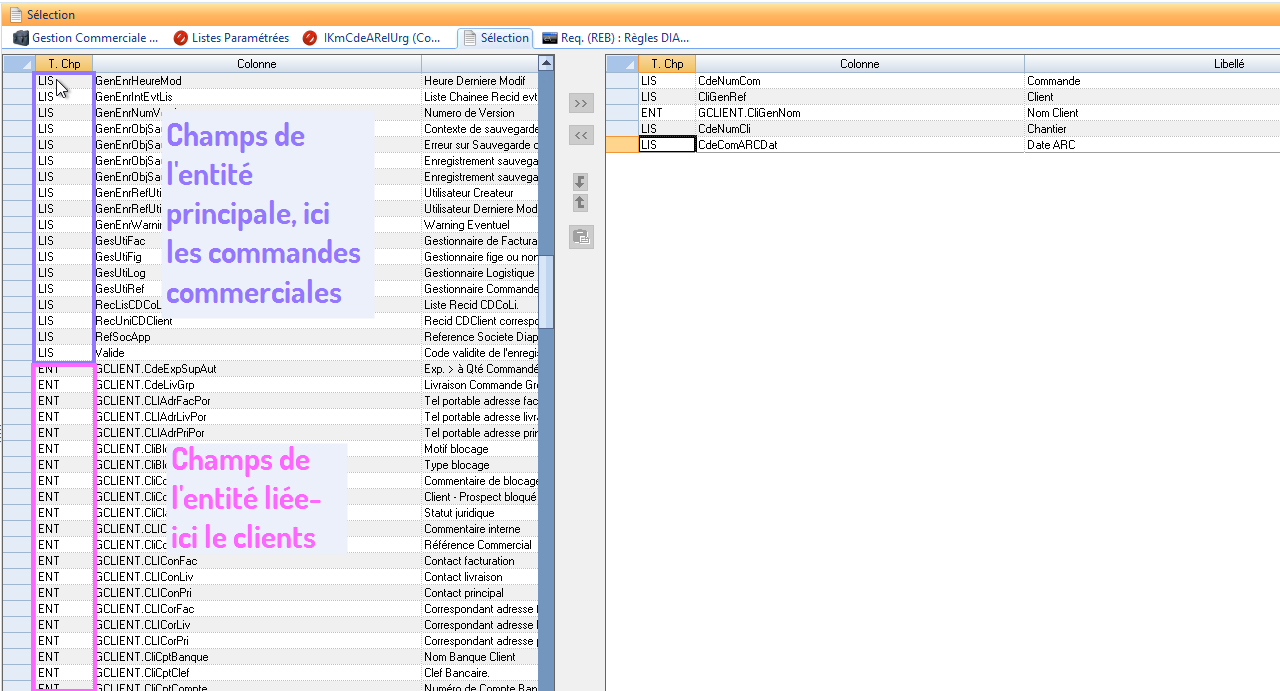Viewport: 1280px width, 691px height.
Task: Click the right grid Libellé column header
Action: [x=1228, y=64]
